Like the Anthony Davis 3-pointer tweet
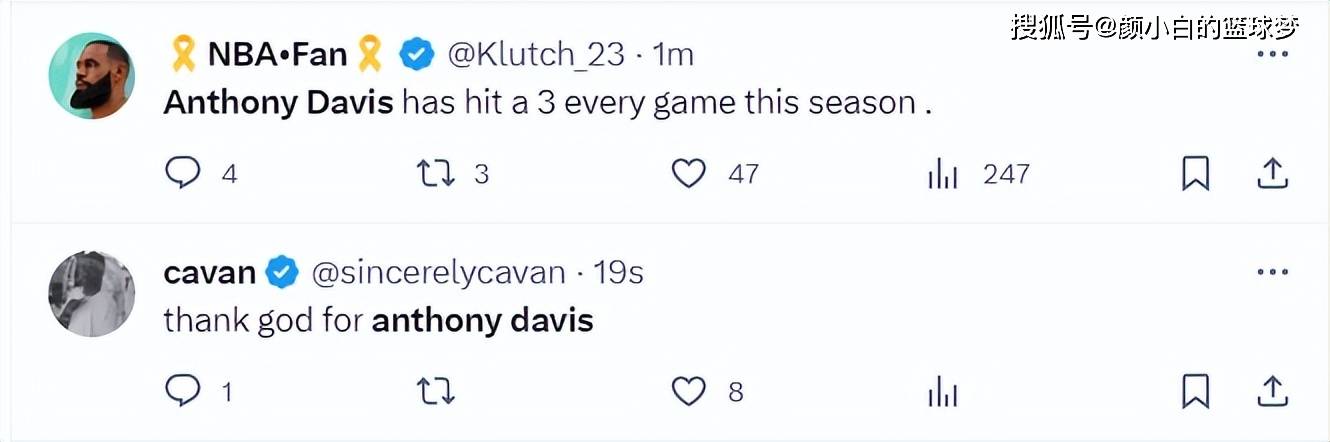The width and height of the screenshot is (1330, 442). coord(688,174)
